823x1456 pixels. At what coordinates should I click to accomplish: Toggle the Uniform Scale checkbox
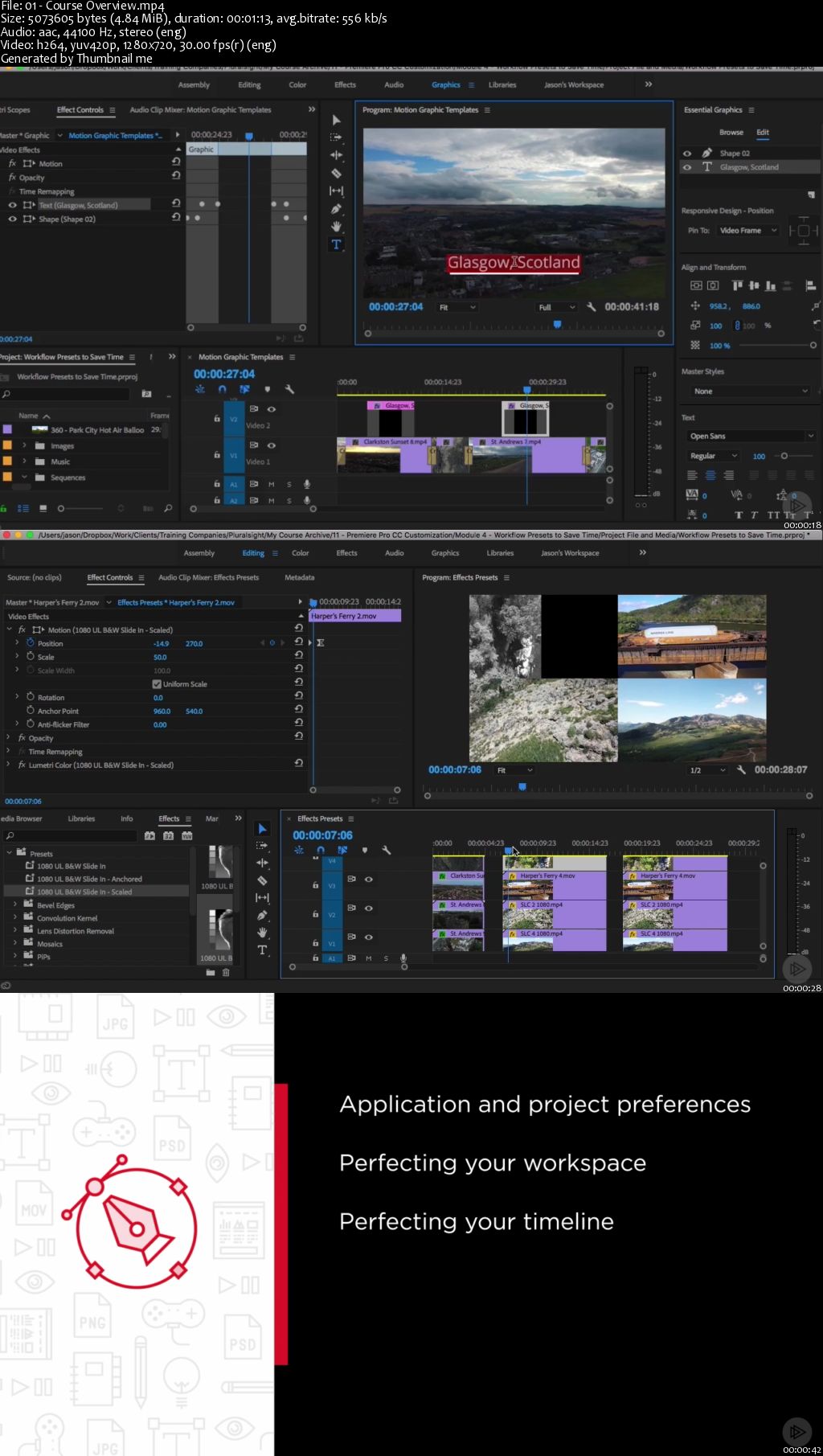pos(157,684)
